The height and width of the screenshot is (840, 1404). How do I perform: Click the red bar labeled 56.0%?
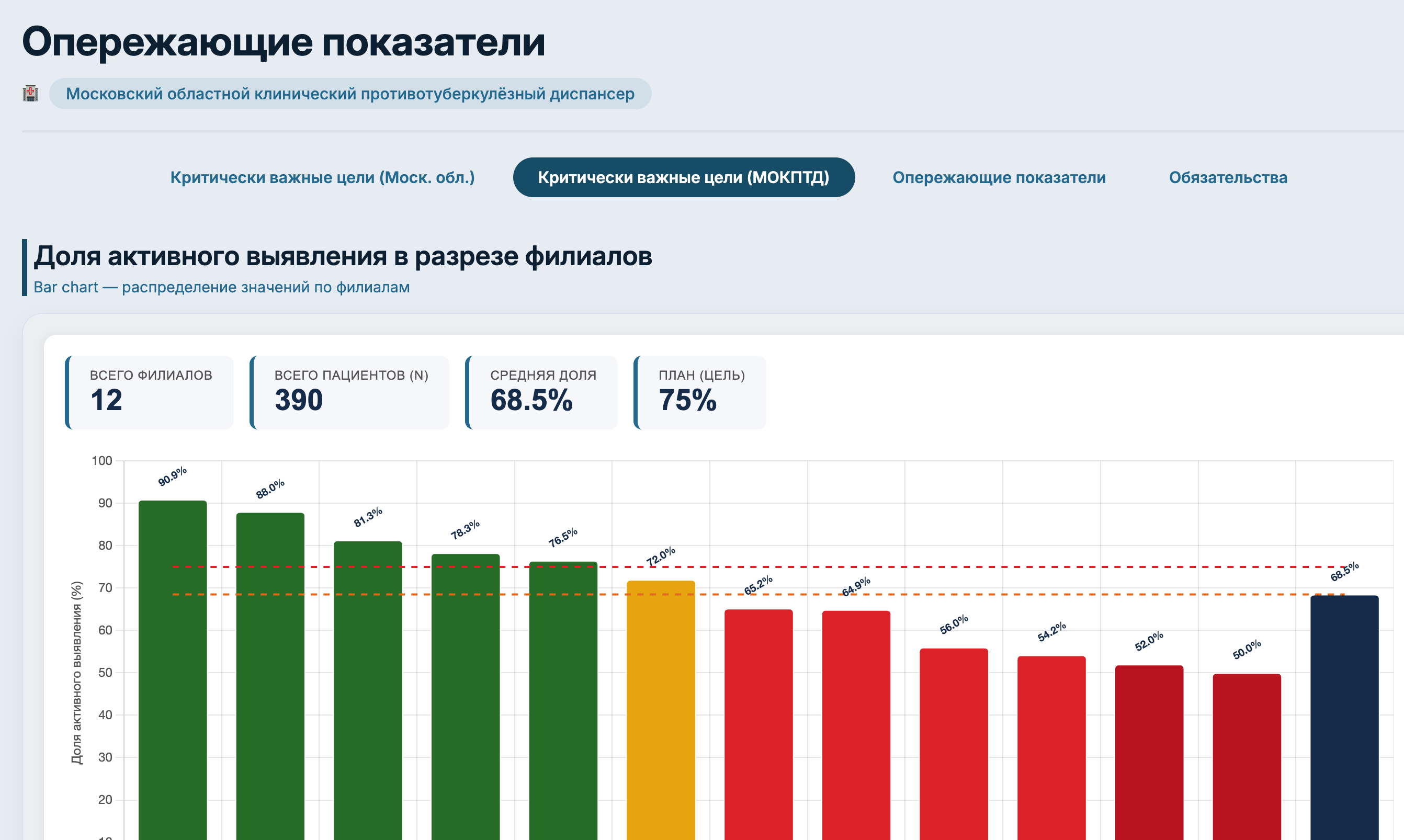click(954, 744)
